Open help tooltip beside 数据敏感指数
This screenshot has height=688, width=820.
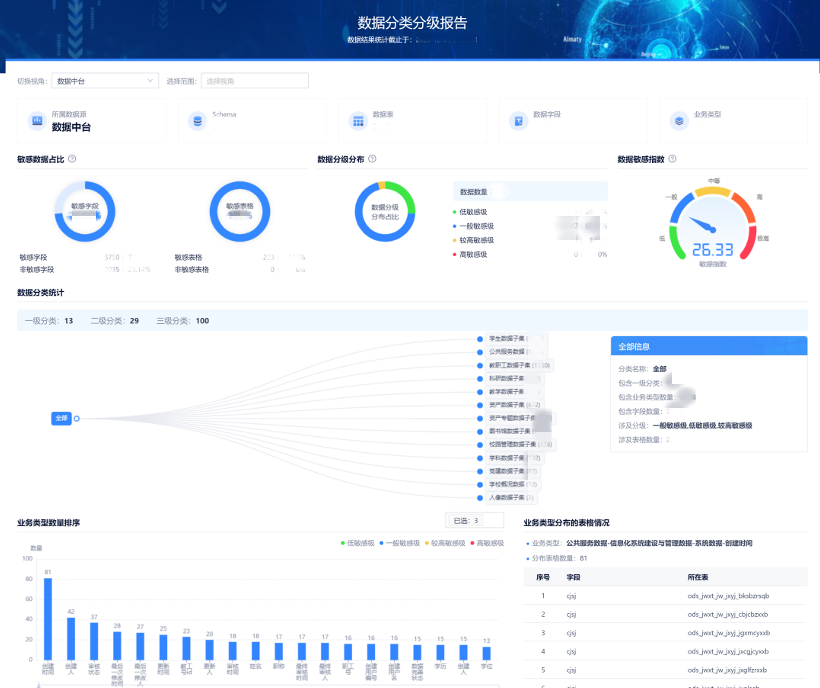coord(673,159)
